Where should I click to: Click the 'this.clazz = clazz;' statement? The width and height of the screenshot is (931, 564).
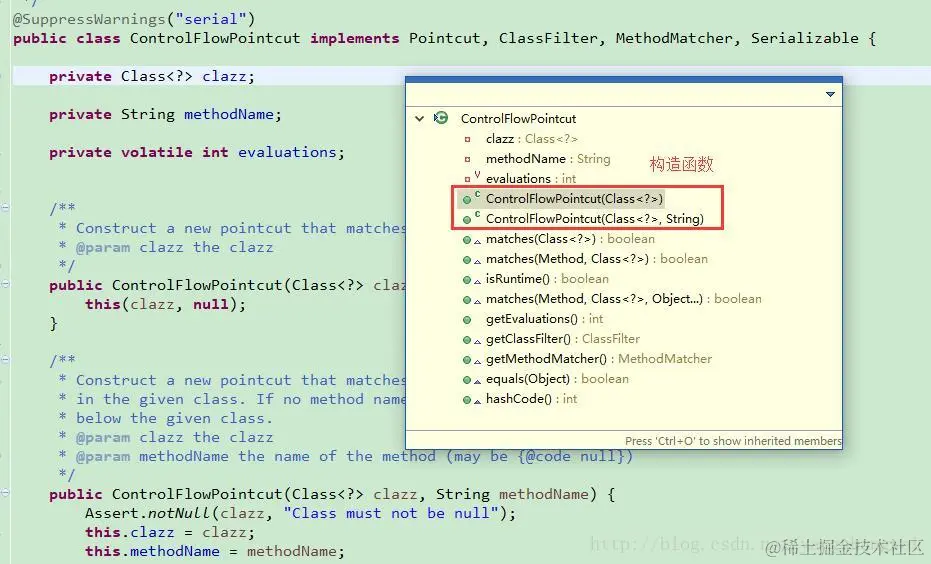click(170, 533)
